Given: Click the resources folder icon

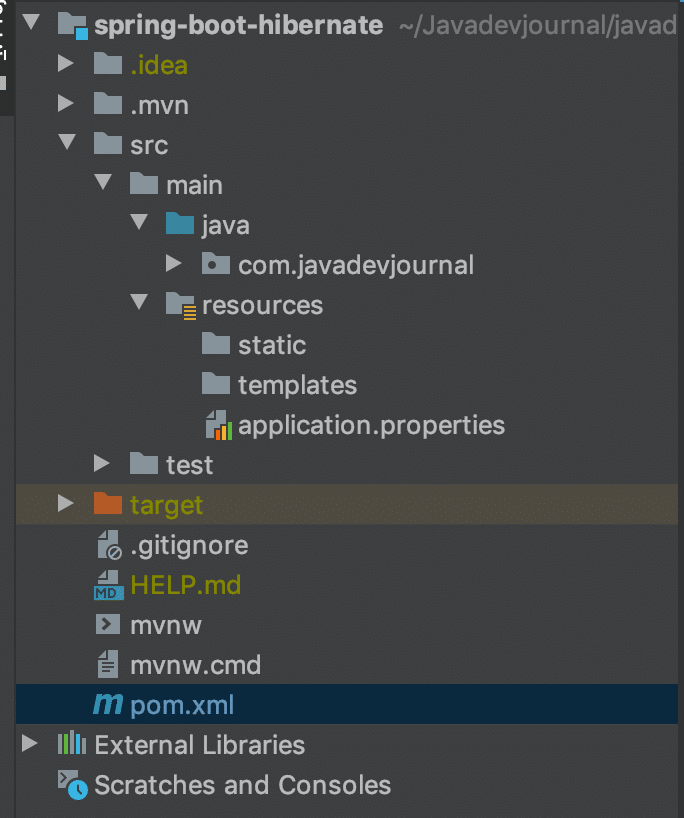Looking at the screenshot, I should tap(180, 305).
